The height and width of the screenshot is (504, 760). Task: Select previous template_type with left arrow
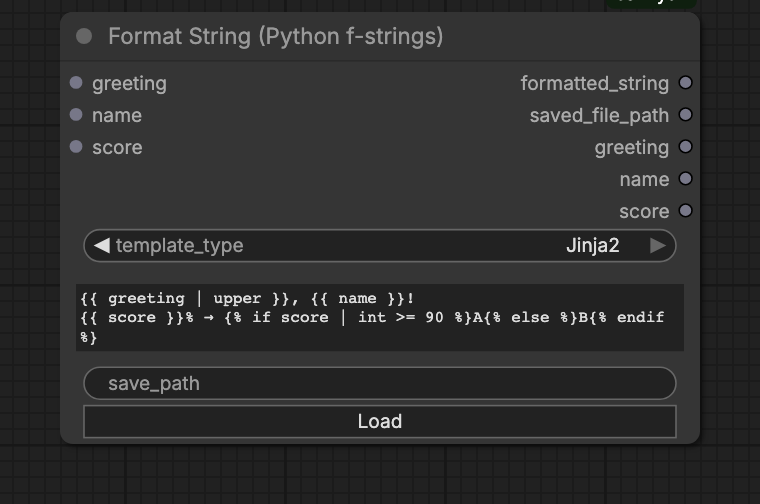pos(101,246)
